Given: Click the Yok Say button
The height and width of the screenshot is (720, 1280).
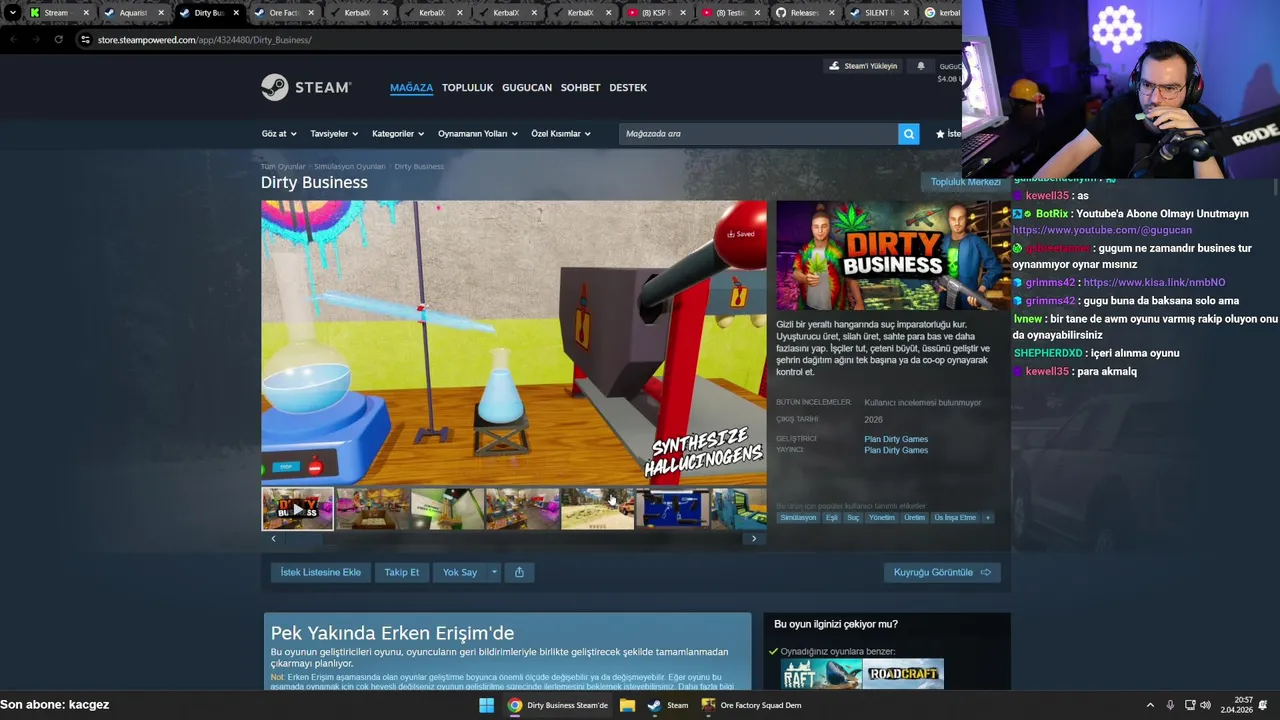Looking at the screenshot, I should [x=460, y=572].
